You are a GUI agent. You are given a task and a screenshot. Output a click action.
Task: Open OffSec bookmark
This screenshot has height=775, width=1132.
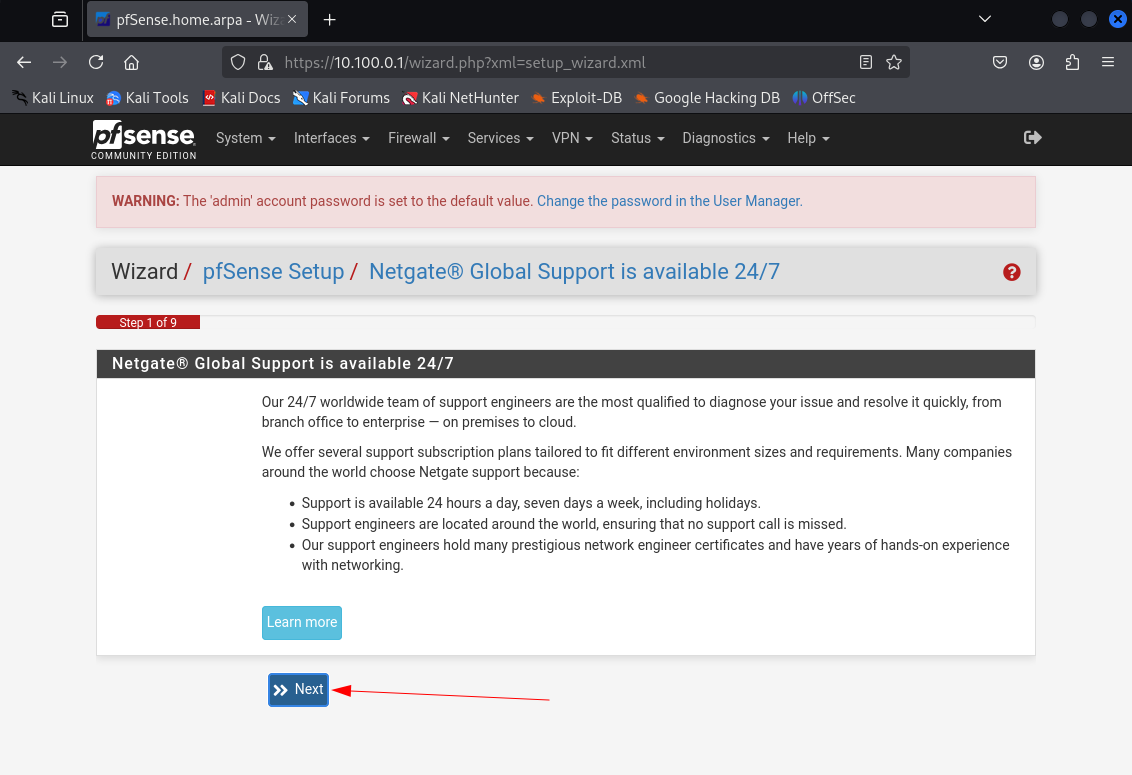[824, 98]
